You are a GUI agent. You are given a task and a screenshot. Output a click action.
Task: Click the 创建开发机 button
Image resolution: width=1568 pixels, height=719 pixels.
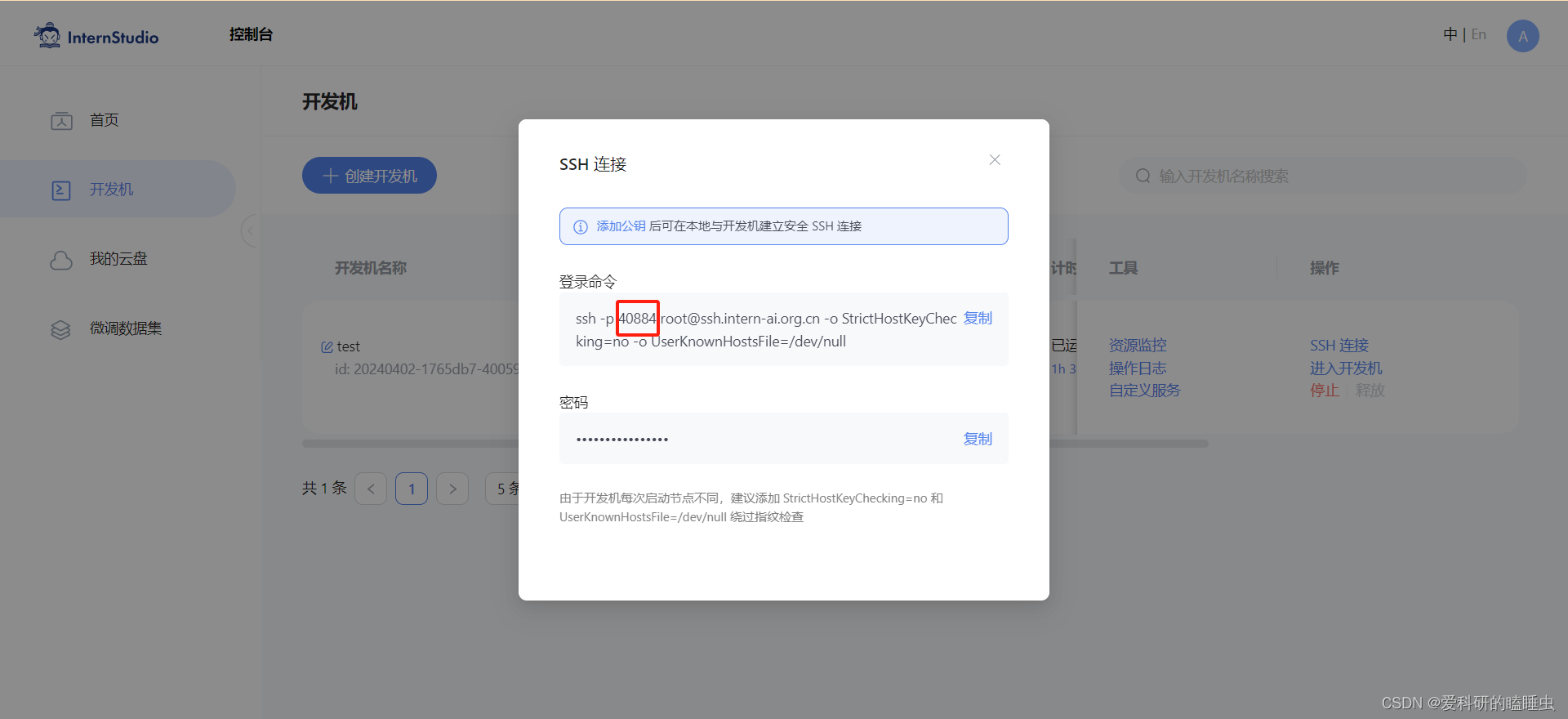point(369,176)
